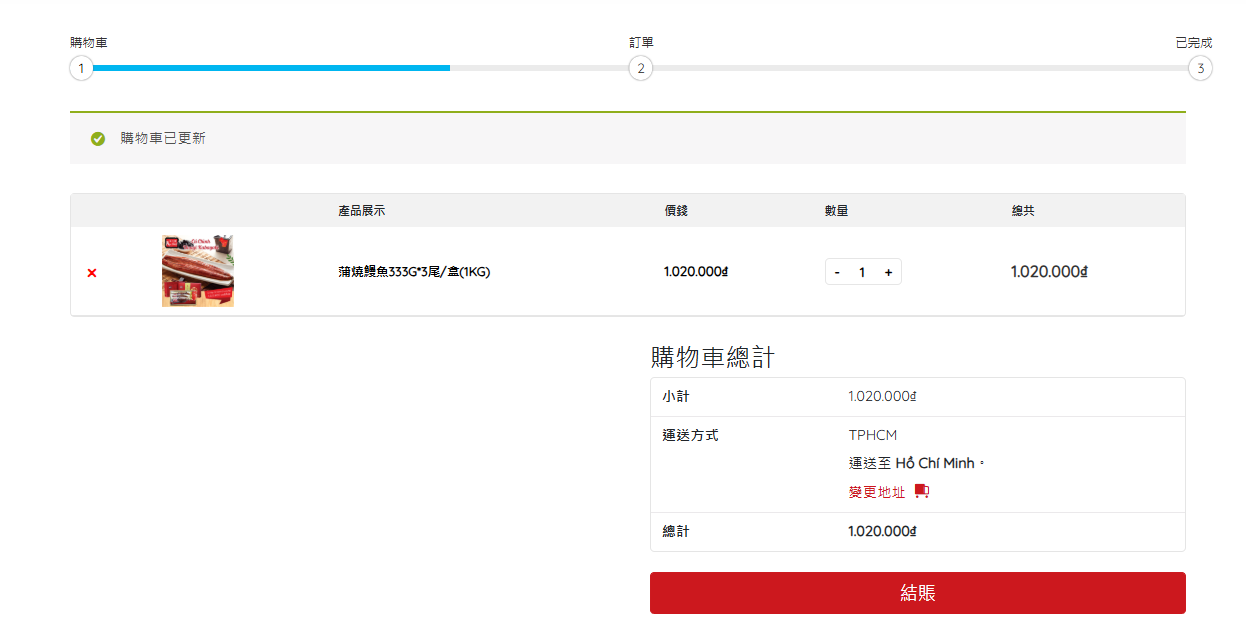Click step 2 circle in progress tracker

(640, 69)
